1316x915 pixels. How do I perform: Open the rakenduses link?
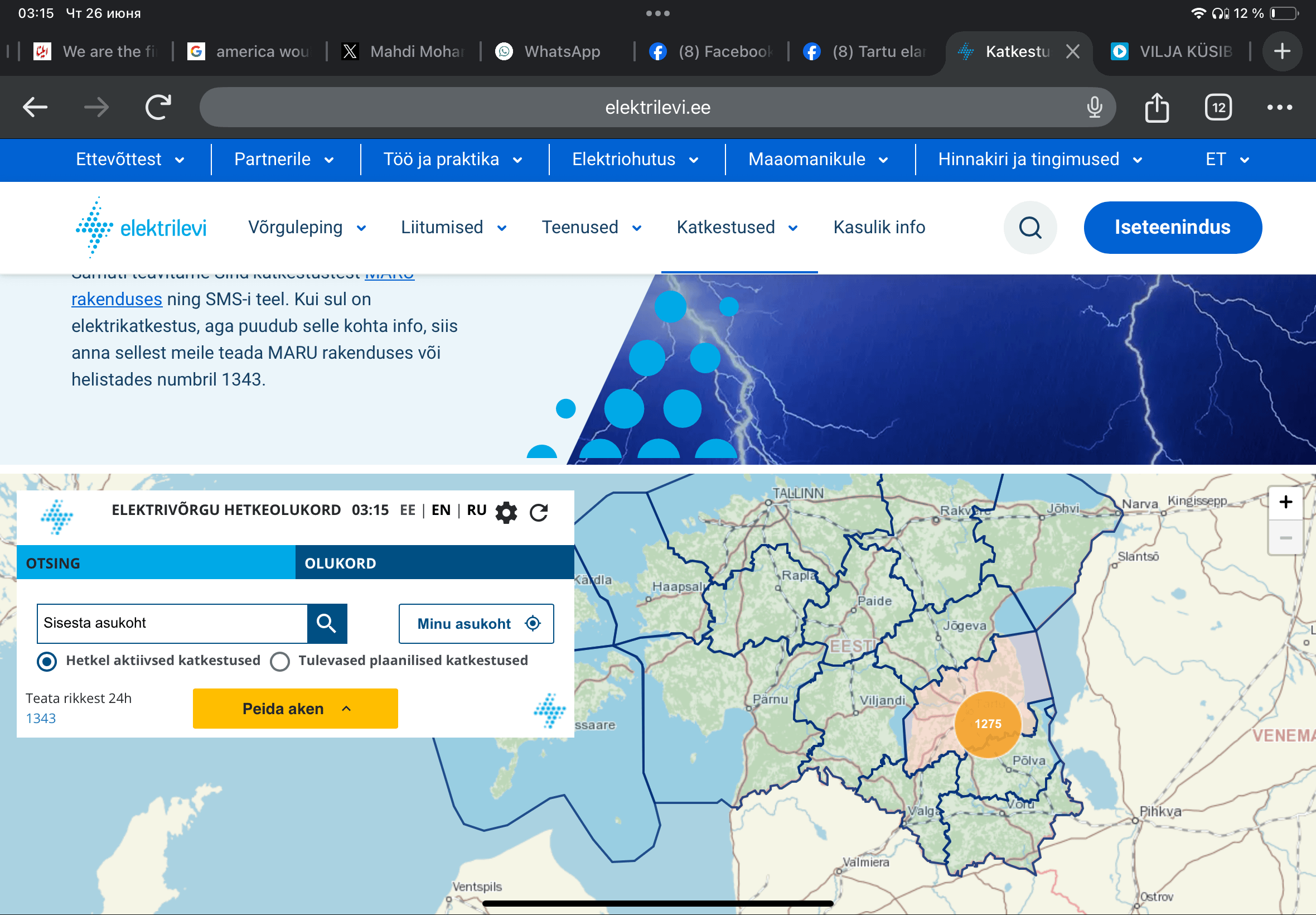pyautogui.click(x=117, y=299)
